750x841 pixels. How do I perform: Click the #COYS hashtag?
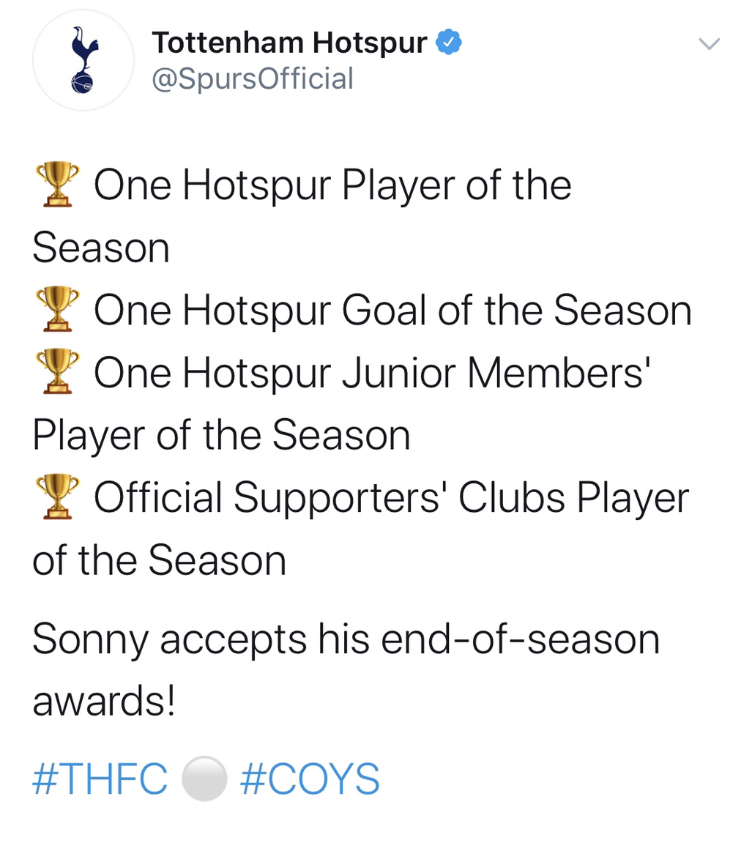click(311, 779)
